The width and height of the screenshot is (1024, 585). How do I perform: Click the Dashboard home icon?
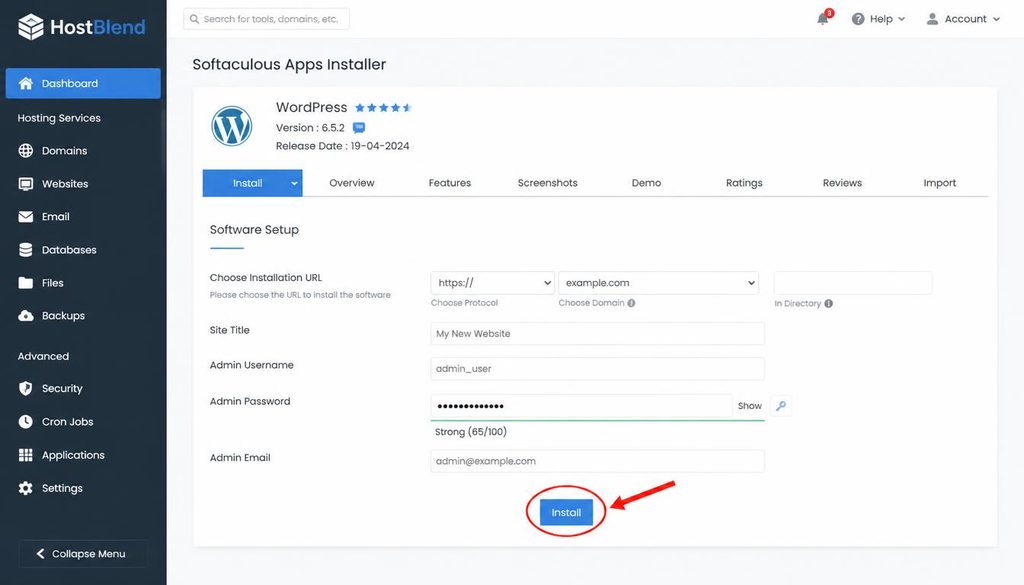tap(25, 83)
